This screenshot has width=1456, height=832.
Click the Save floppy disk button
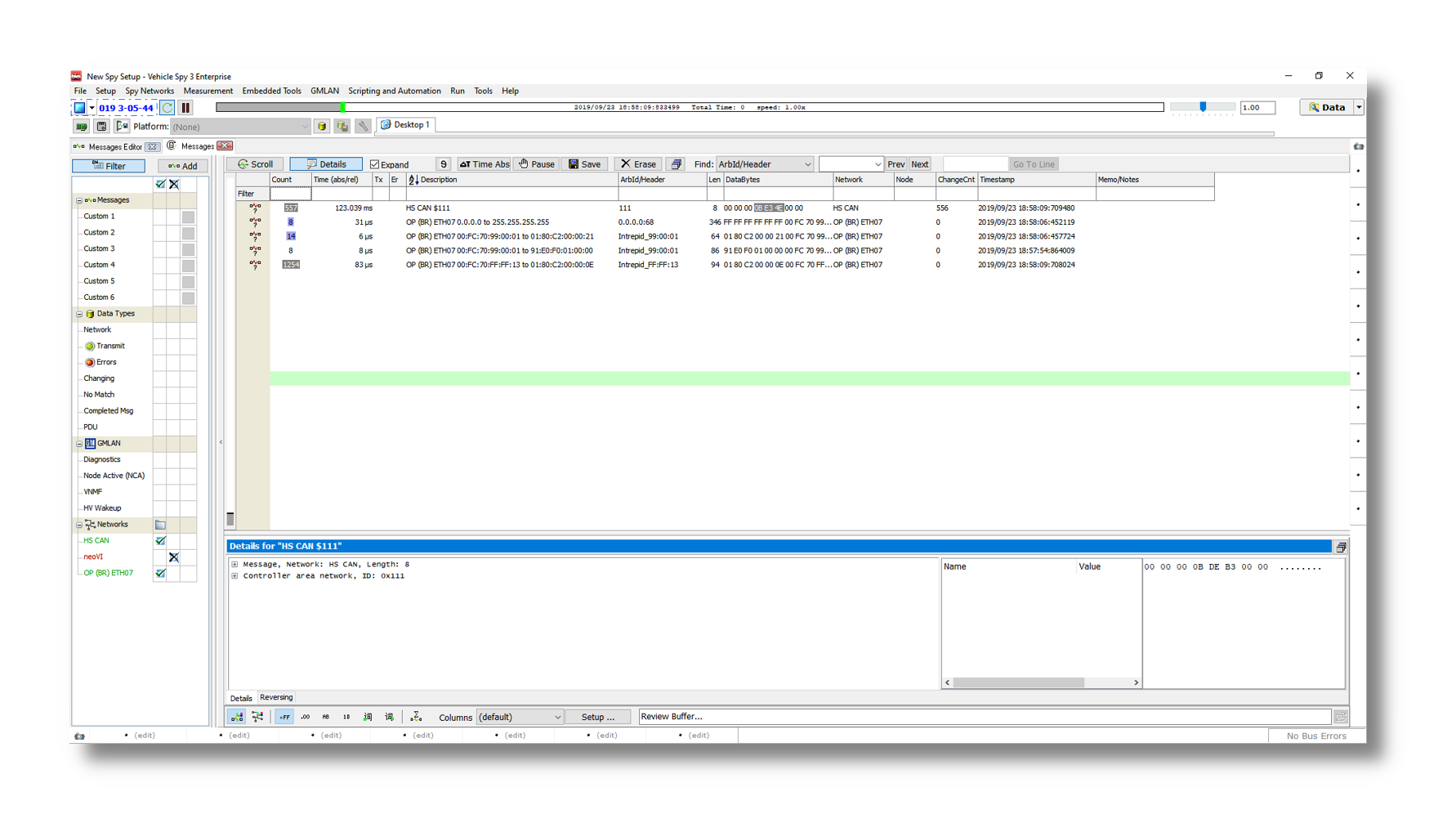(585, 164)
